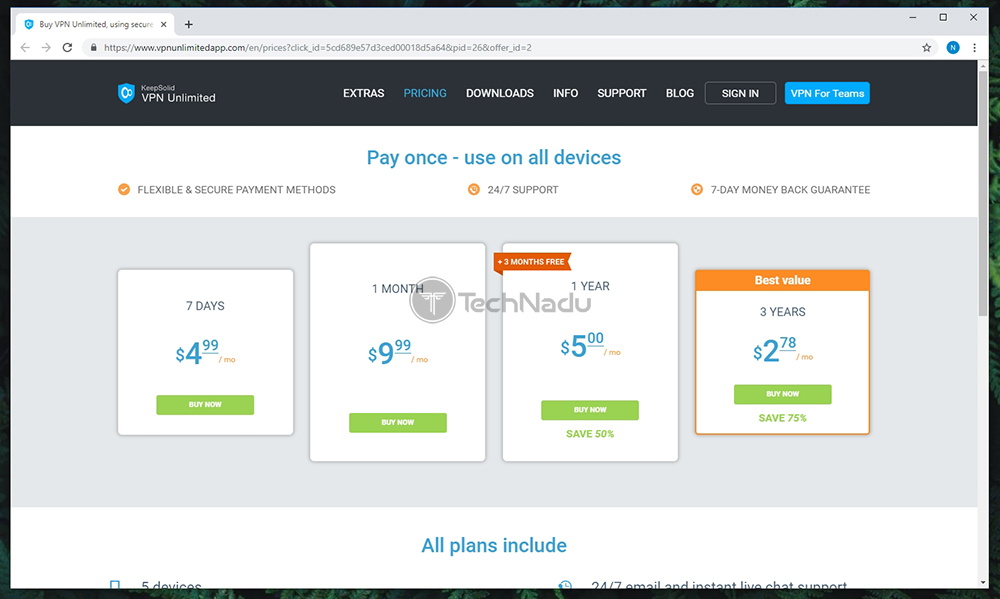Select the Buy VPN Unlimited browser tab
Screen dimensions: 1000x599
pyautogui.click(x=96, y=24)
